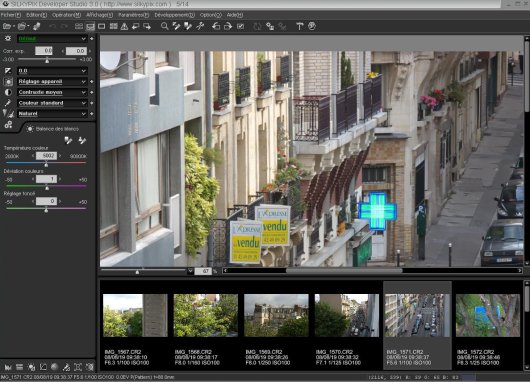Image resolution: width=530 pixels, height=382 pixels.
Task: Click the add button next to Réglage appareil
Action: coord(92,82)
